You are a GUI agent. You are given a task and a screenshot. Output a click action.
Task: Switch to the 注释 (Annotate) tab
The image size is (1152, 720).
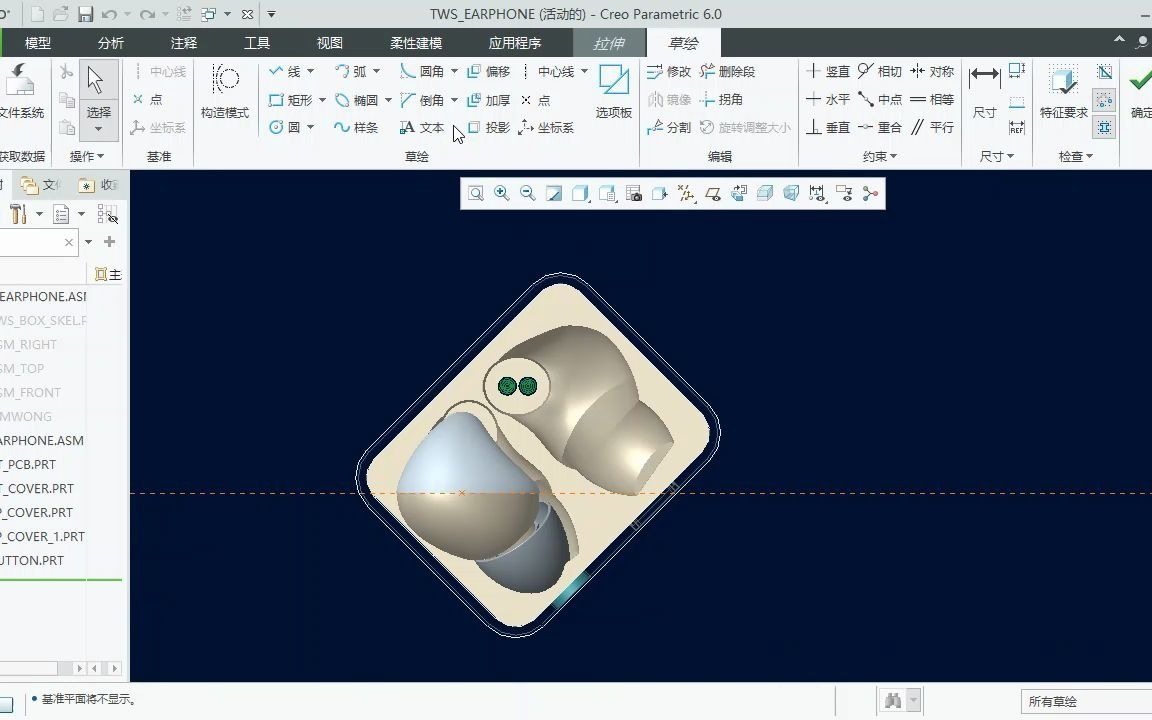pos(184,43)
